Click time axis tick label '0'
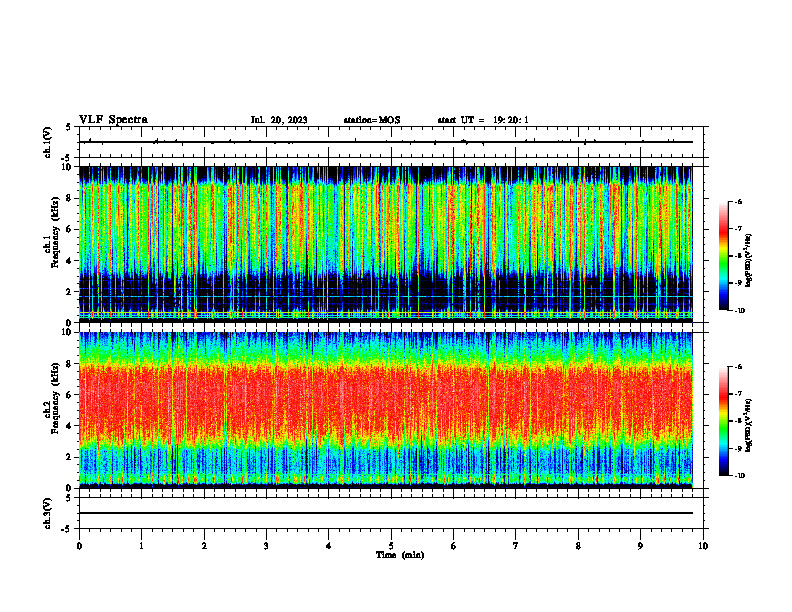 coord(79,546)
